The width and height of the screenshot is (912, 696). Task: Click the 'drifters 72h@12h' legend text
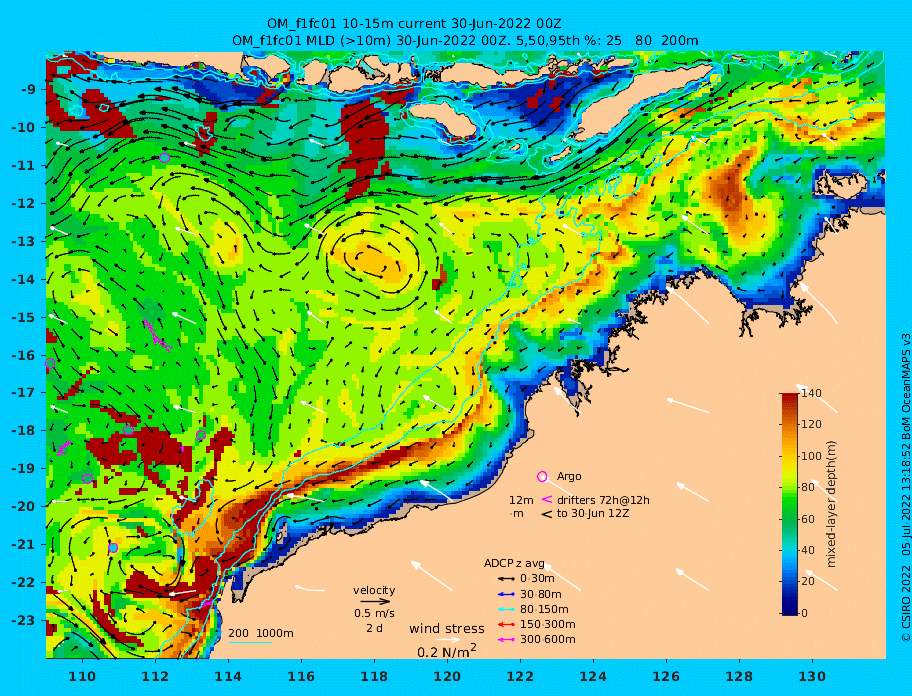tap(603, 500)
